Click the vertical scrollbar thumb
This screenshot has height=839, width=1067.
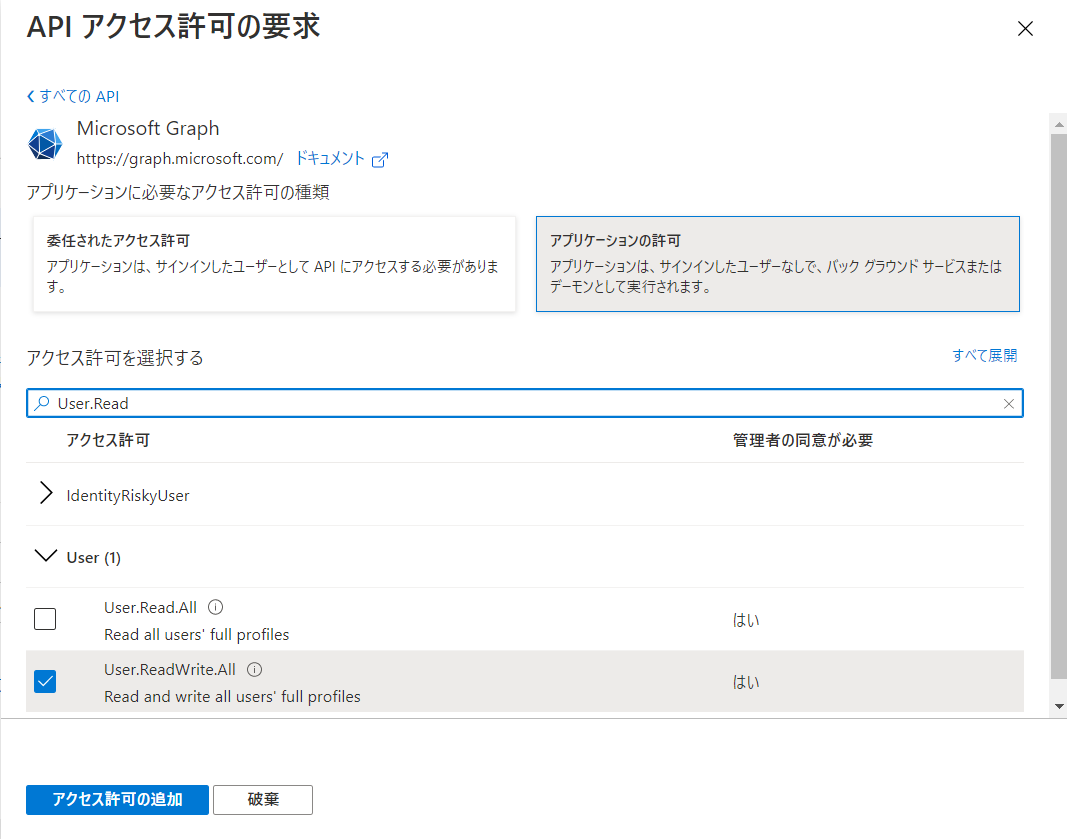tap(1059, 406)
